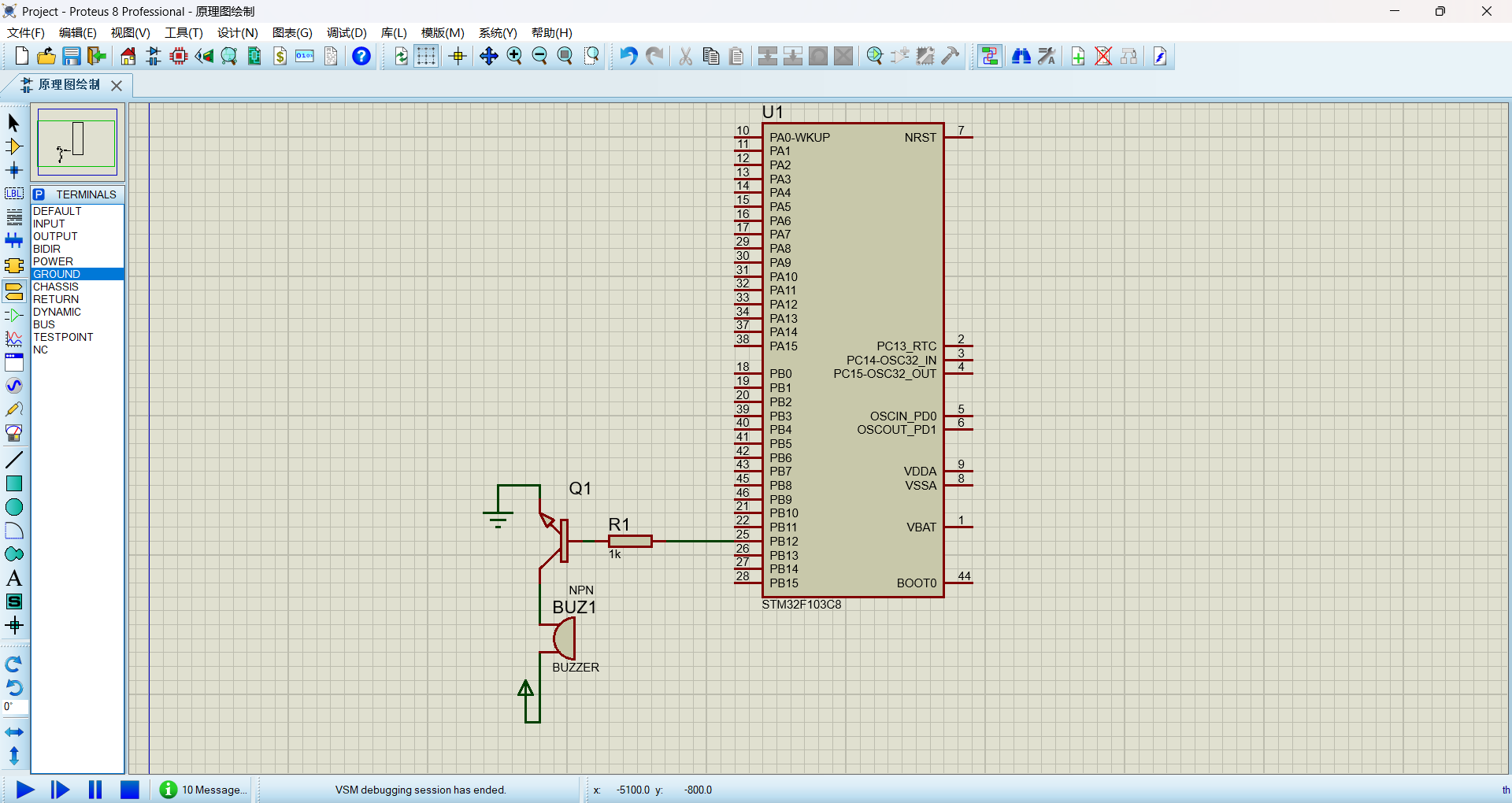Screen dimensions: 1512x803
Task: Click the P button beside TERMINALS
Action: [x=39, y=194]
